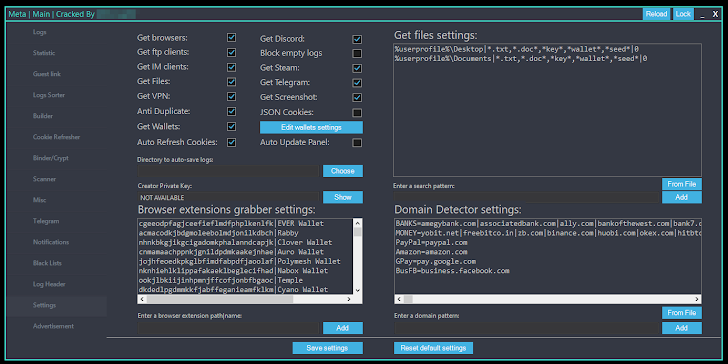Click Choose for auto-save logs directory
The width and height of the screenshot is (728, 364).
[x=343, y=171]
